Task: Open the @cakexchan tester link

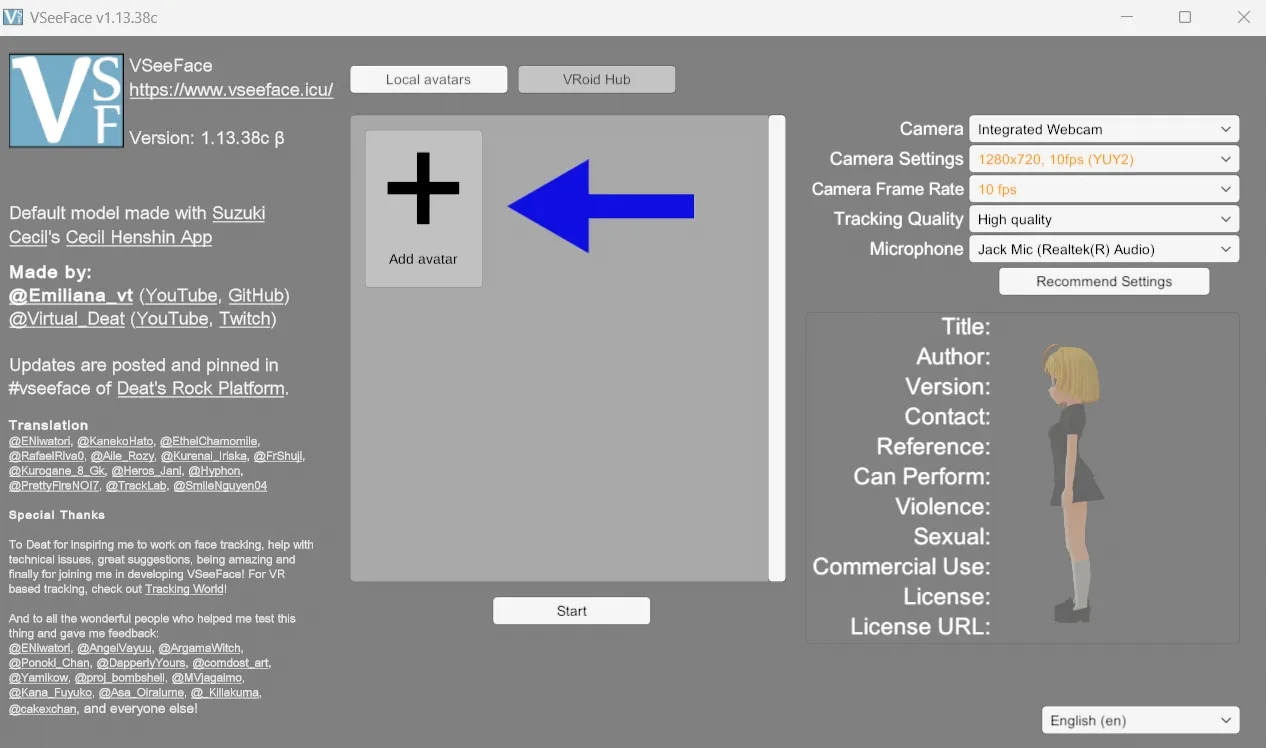Action: point(43,709)
